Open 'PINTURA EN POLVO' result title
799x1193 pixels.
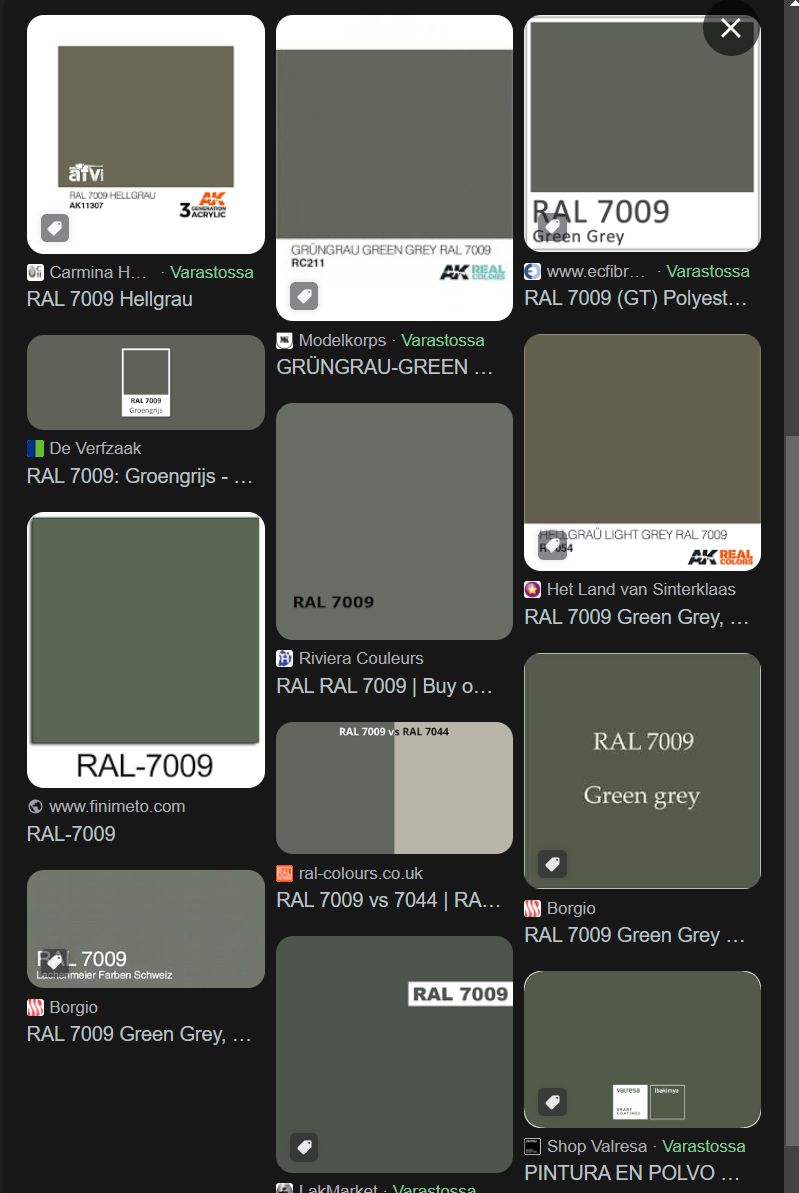pyautogui.click(x=632, y=1172)
